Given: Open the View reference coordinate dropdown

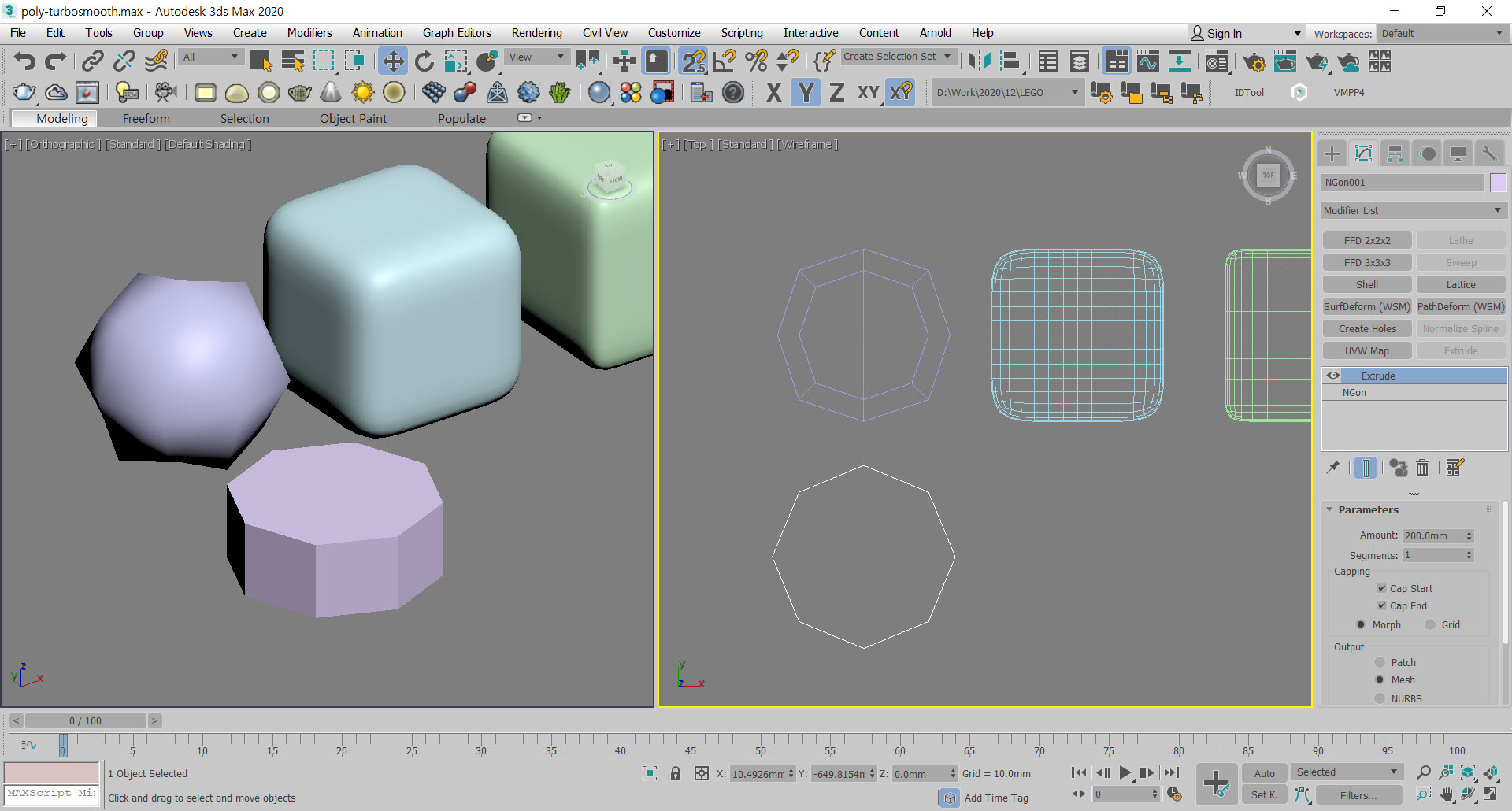Looking at the screenshot, I should click(536, 57).
